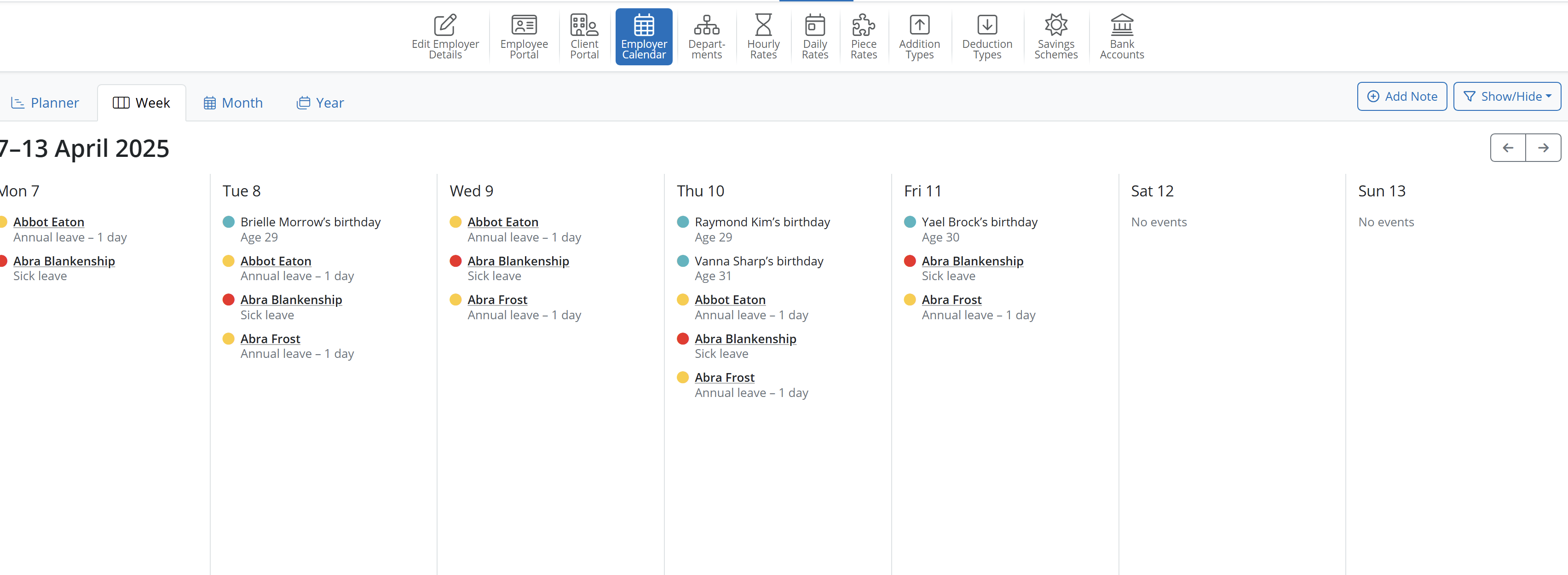
Task: Open Hourly Rates
Action: pyautogui.click(x=763, y=36)
